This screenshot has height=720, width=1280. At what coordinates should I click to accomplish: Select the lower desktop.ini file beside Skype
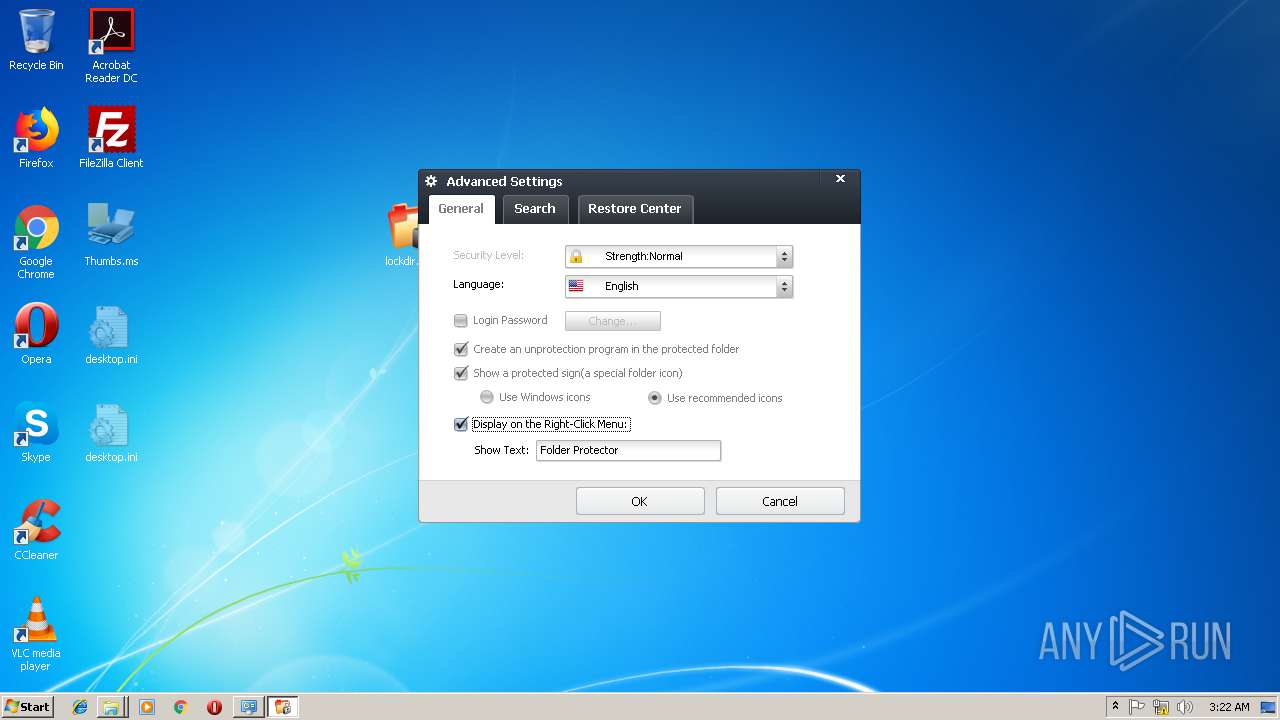tap(111, 432)
